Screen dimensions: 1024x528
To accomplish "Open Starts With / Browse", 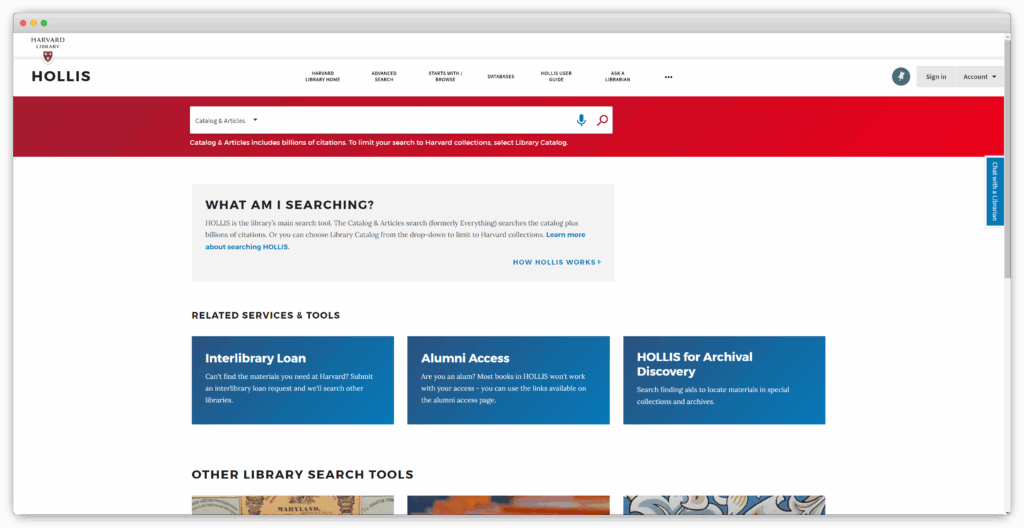I will [445, 76].
